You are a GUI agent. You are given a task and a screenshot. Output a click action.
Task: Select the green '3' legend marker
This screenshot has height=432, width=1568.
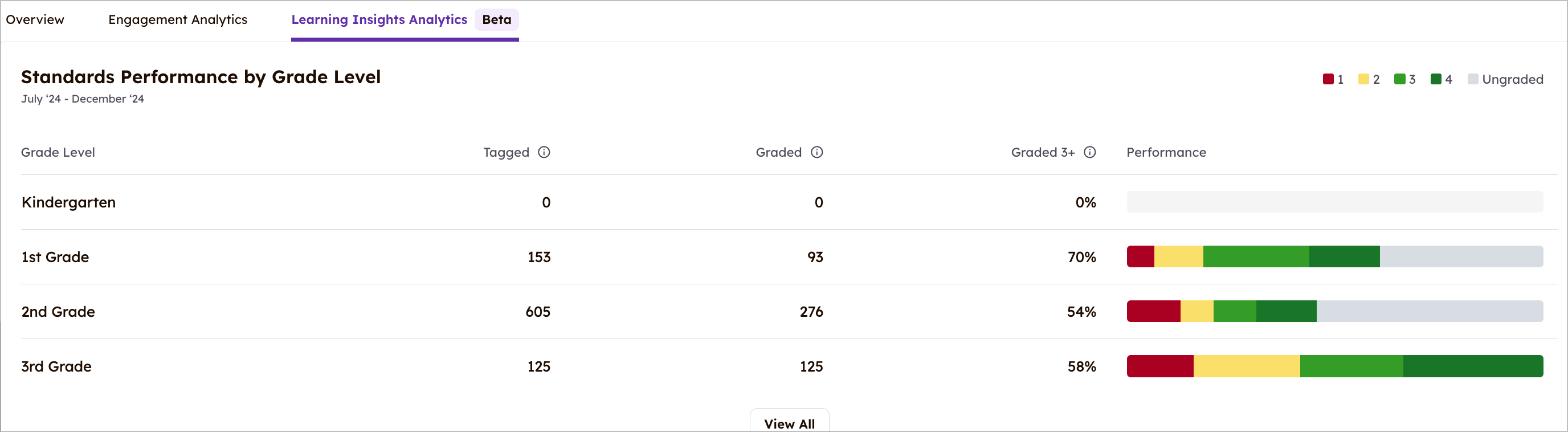tap(1399, 79)
